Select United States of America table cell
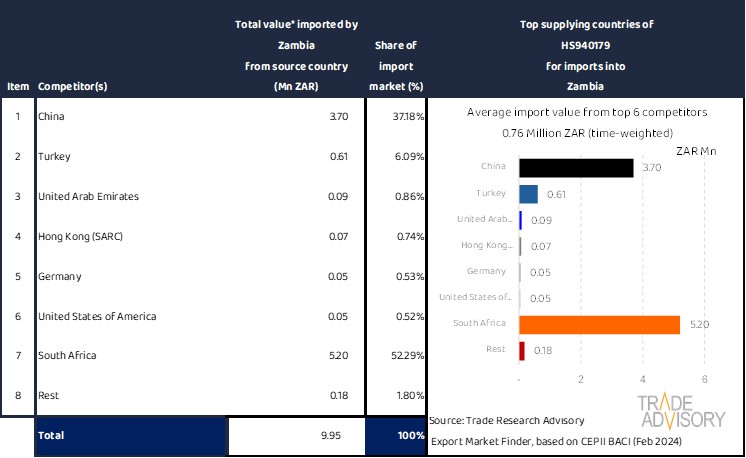 tap(96, 317)
